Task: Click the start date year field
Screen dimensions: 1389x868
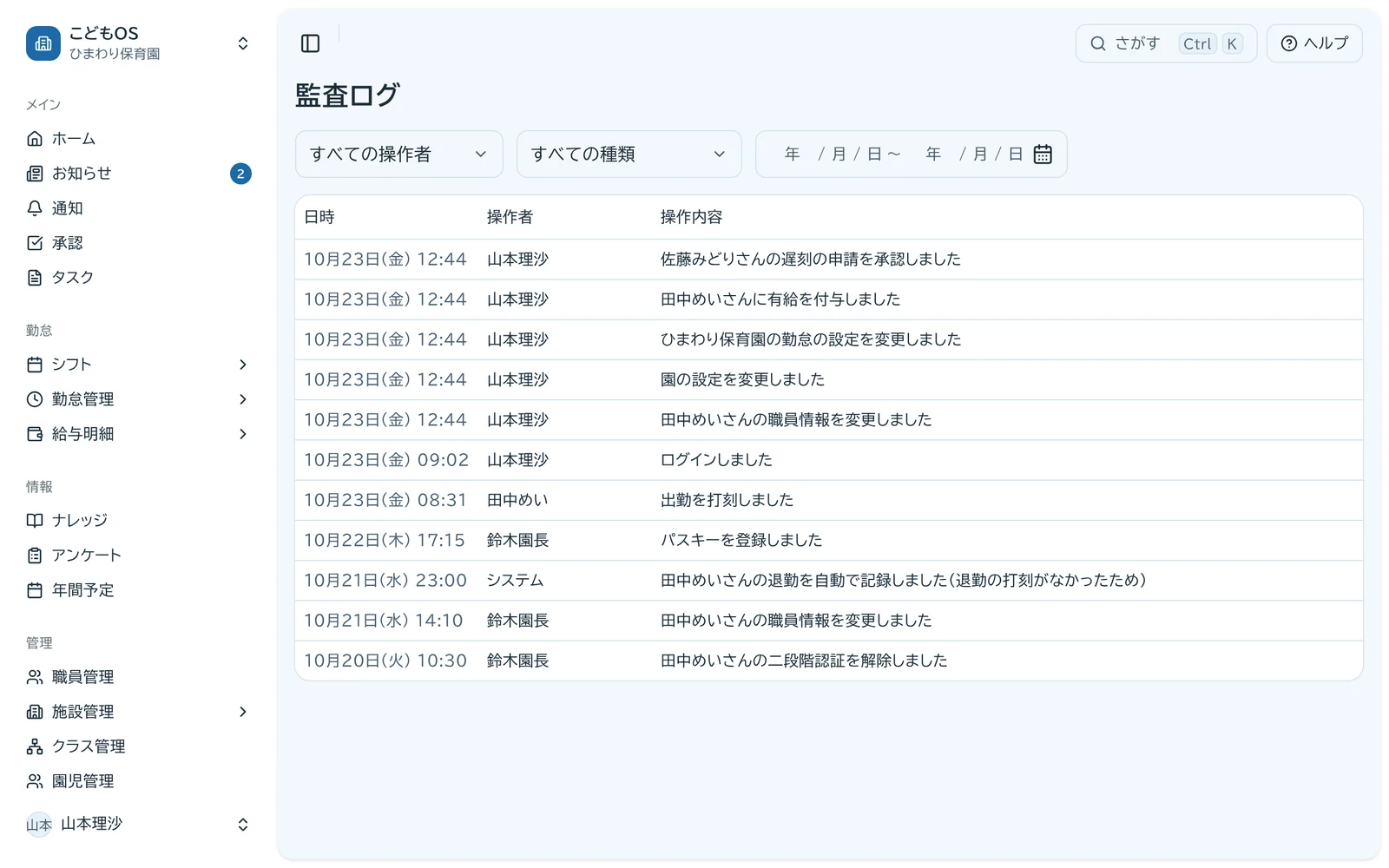Action: 792,155
